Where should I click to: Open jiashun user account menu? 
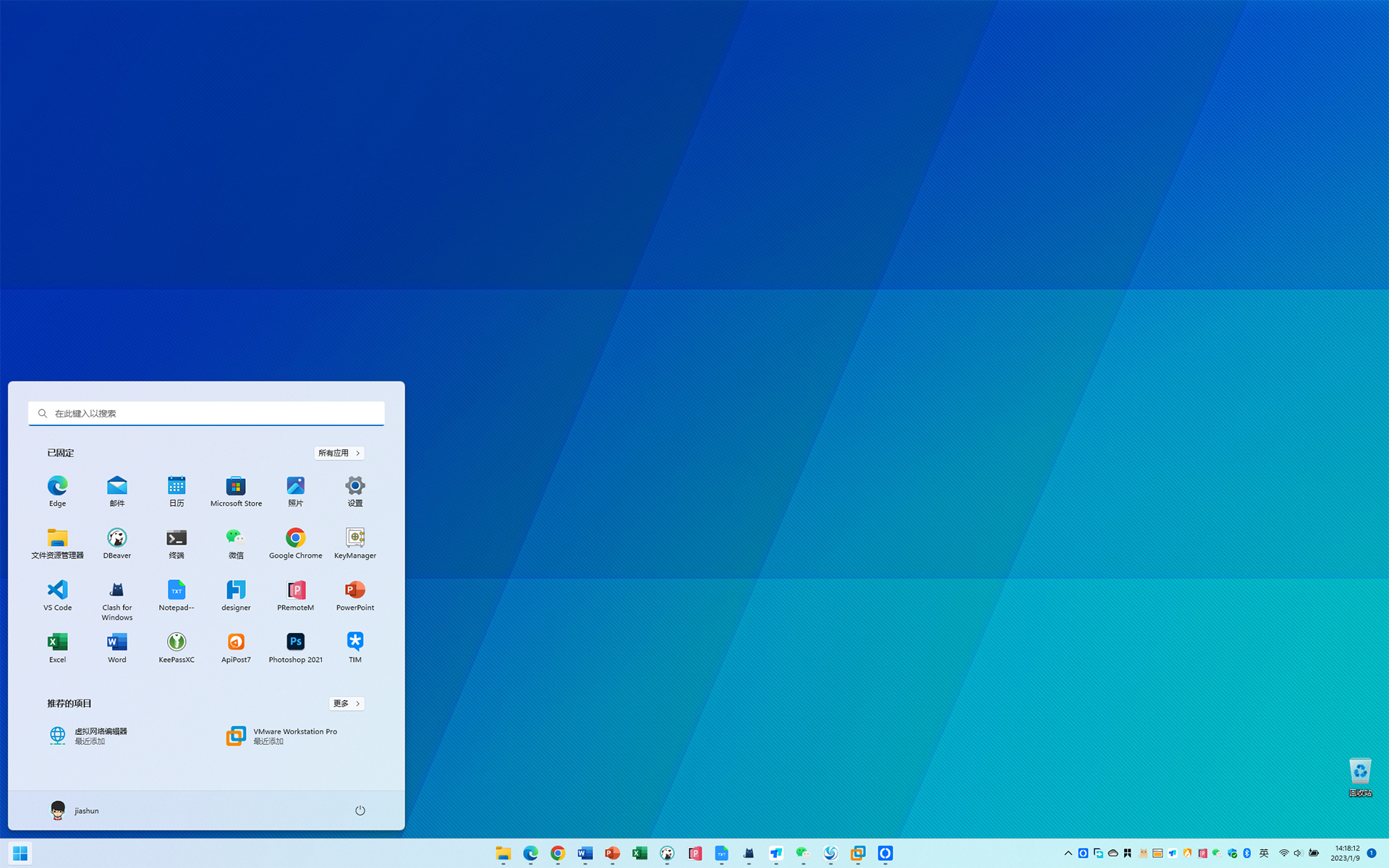click(x=75, y=810)
